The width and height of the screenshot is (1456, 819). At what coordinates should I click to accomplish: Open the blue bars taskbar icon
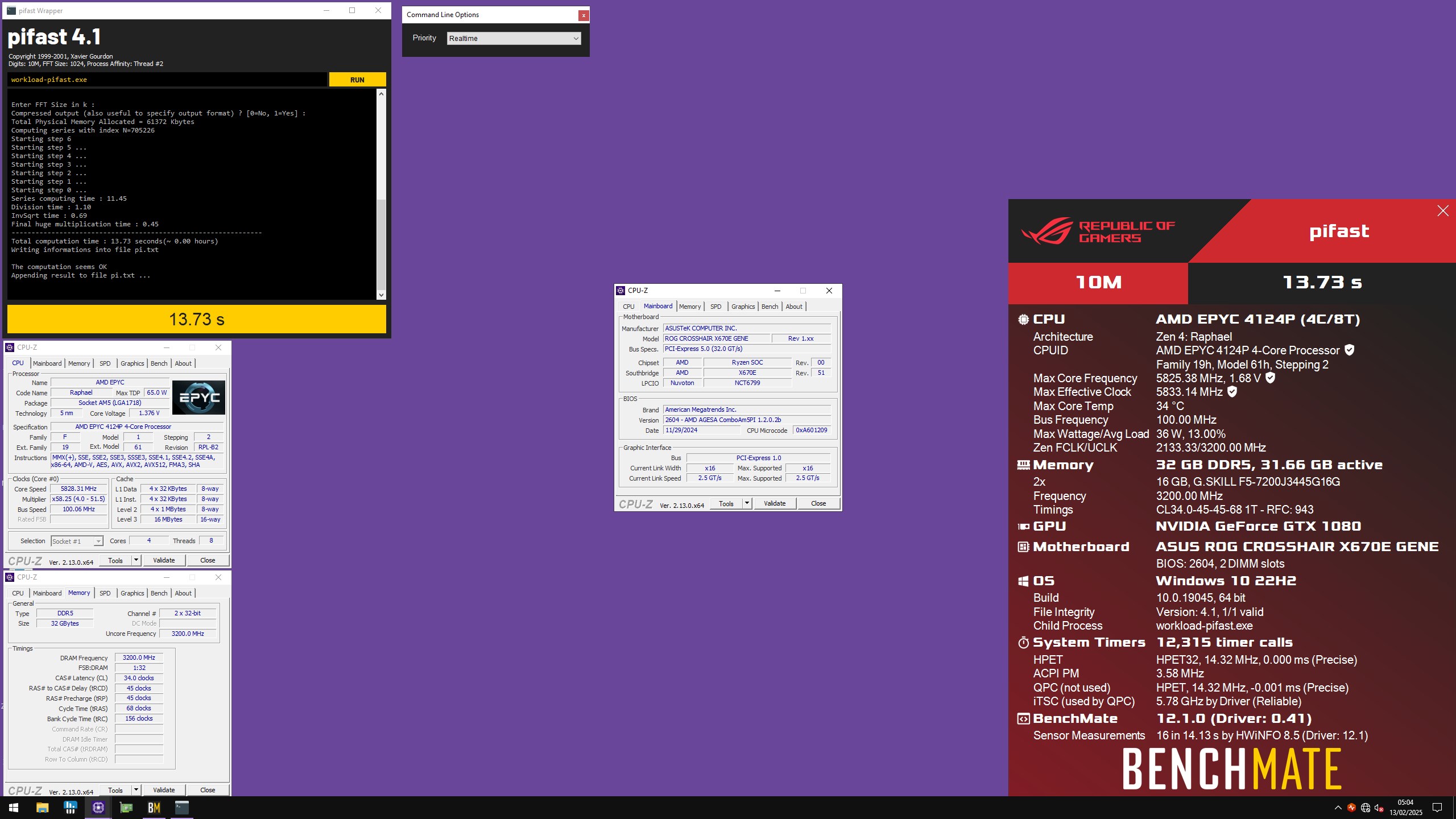tap(70, 808)
